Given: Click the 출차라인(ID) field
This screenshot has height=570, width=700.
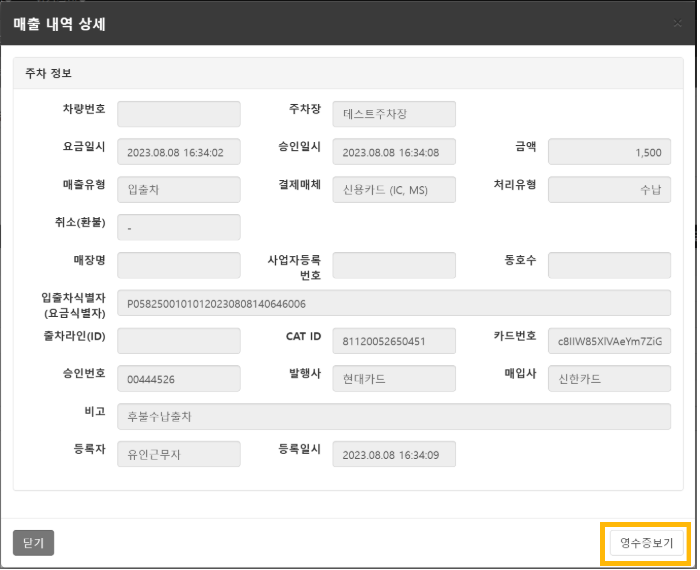Looking at the screenshot, I should tap(179, 342).
